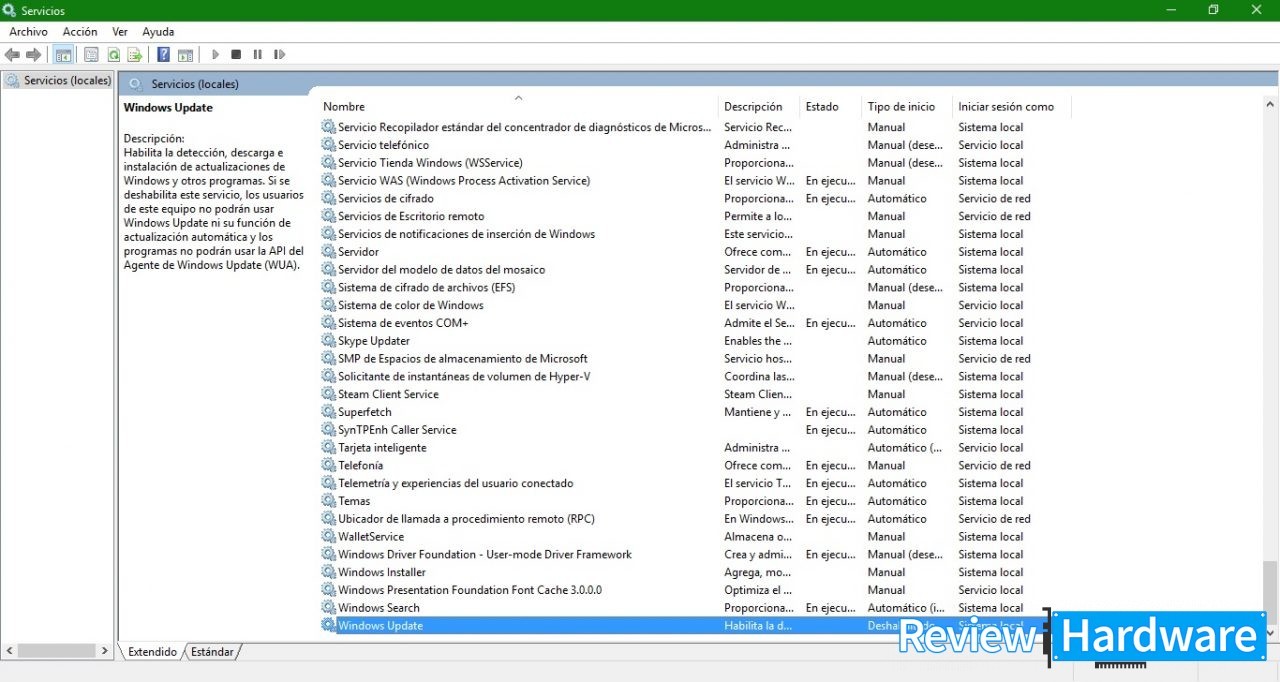The width and height of the screenshot is (1280, 682).
Task: Click the Export list toolbar icon
Action: 134,55
